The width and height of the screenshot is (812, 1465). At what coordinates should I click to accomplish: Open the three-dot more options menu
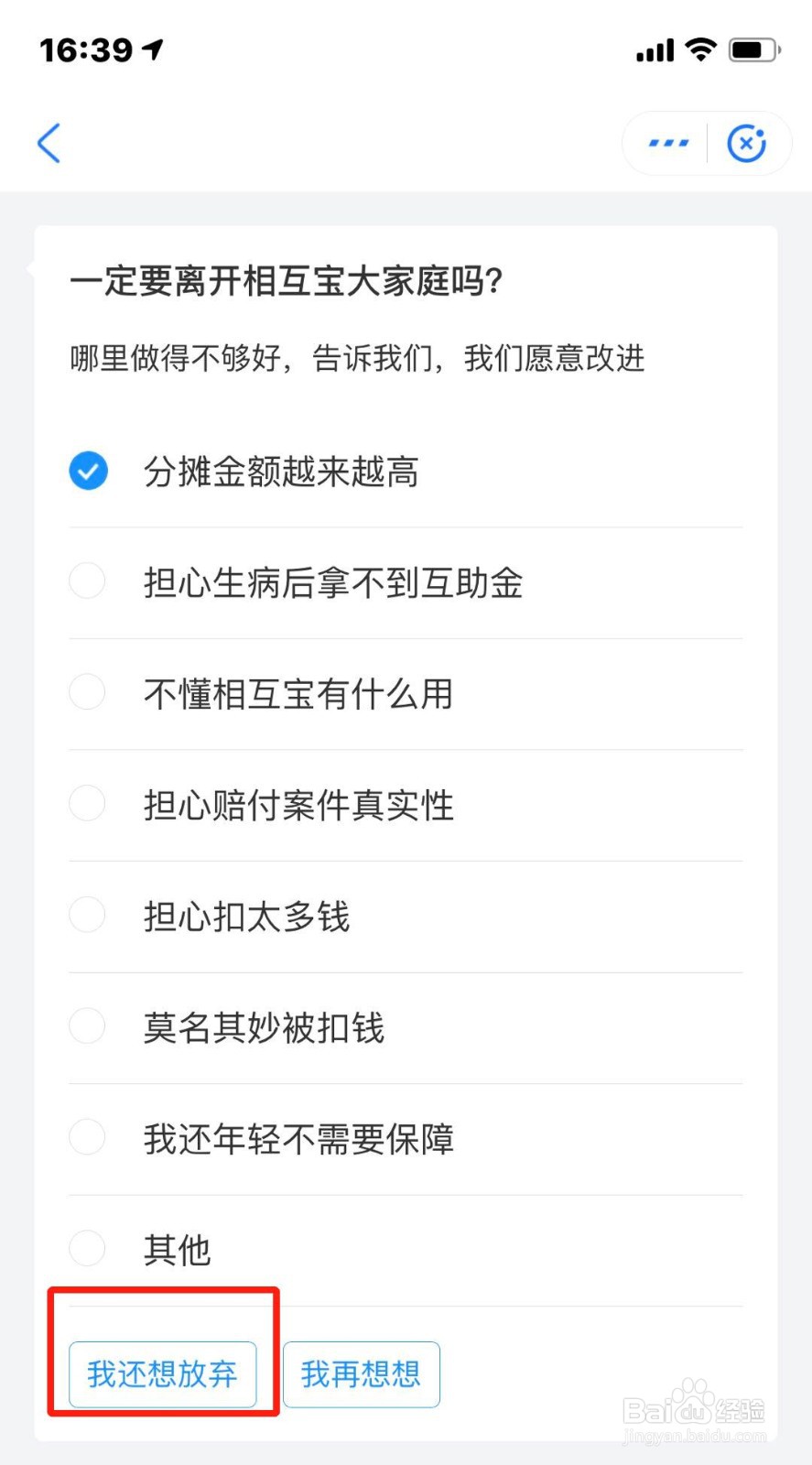tap(668, 143)
